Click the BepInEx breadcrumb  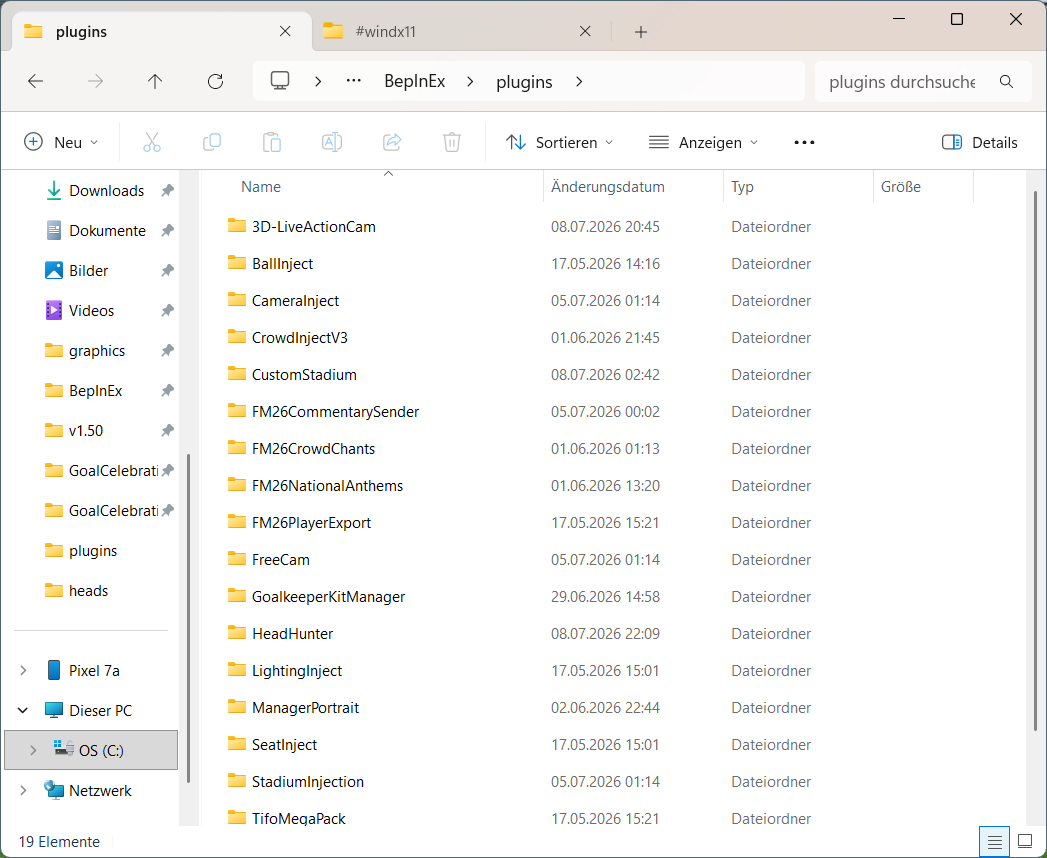[415, 81]
